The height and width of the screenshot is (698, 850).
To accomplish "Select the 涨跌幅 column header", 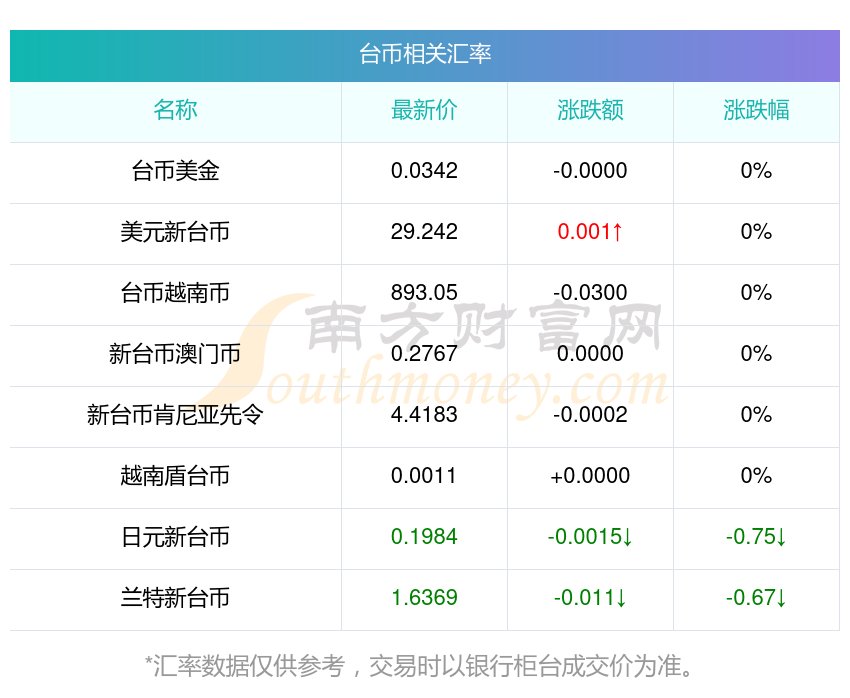I will (756, 110).
